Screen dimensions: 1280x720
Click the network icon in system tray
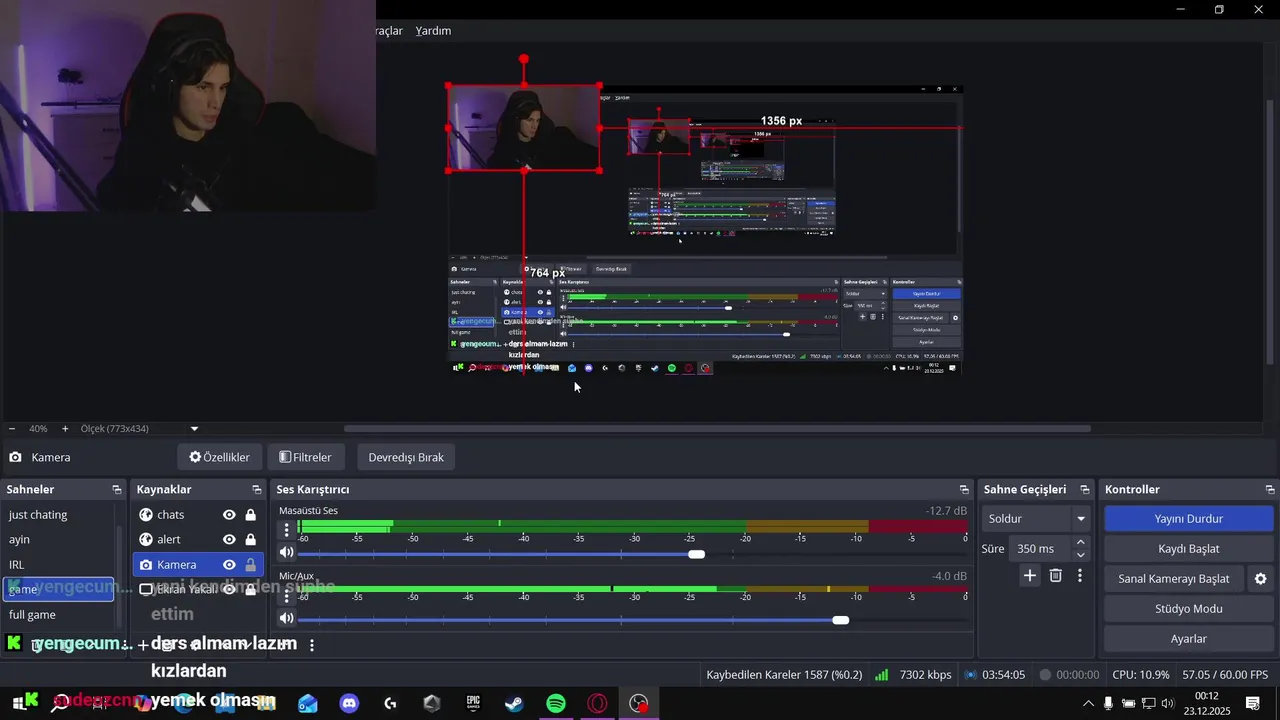click(x=1148, y=703)
